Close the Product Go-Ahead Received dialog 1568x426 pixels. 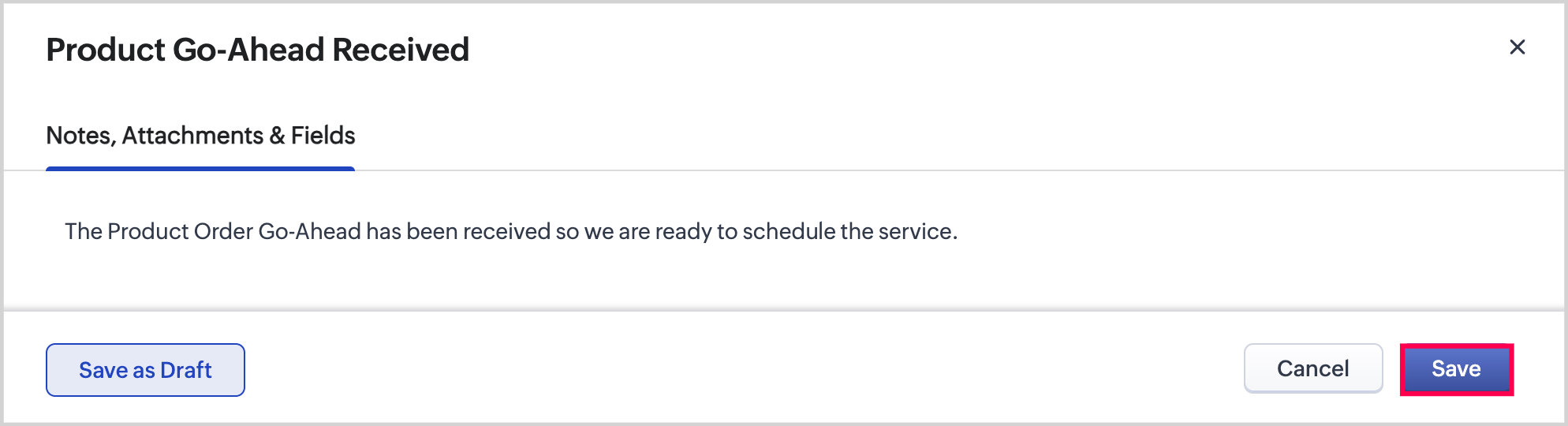pos(1517,47)
